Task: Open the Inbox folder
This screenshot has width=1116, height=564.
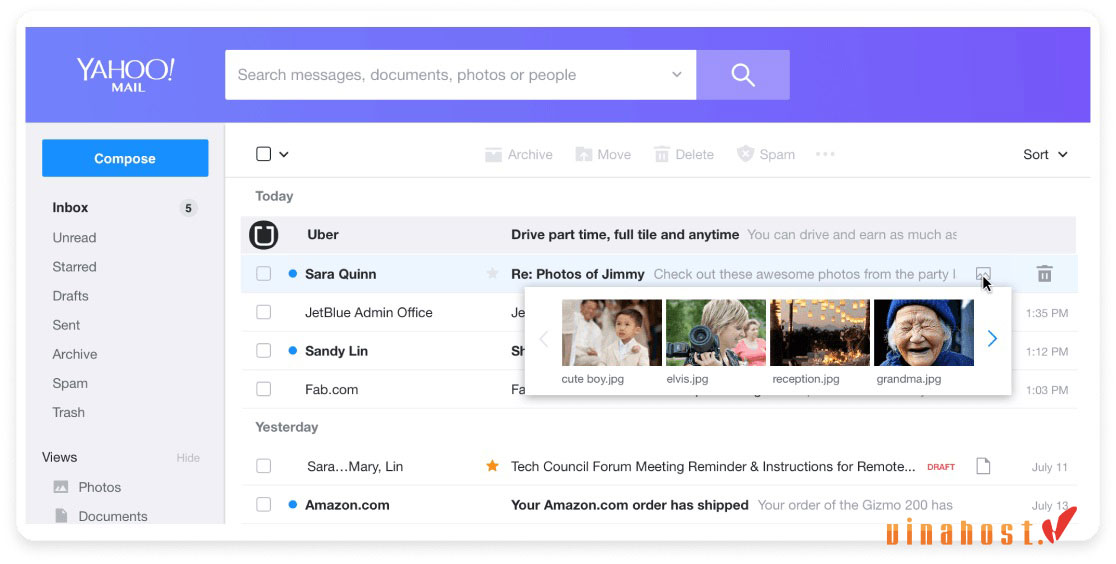Action: click(x=70, y=208)
